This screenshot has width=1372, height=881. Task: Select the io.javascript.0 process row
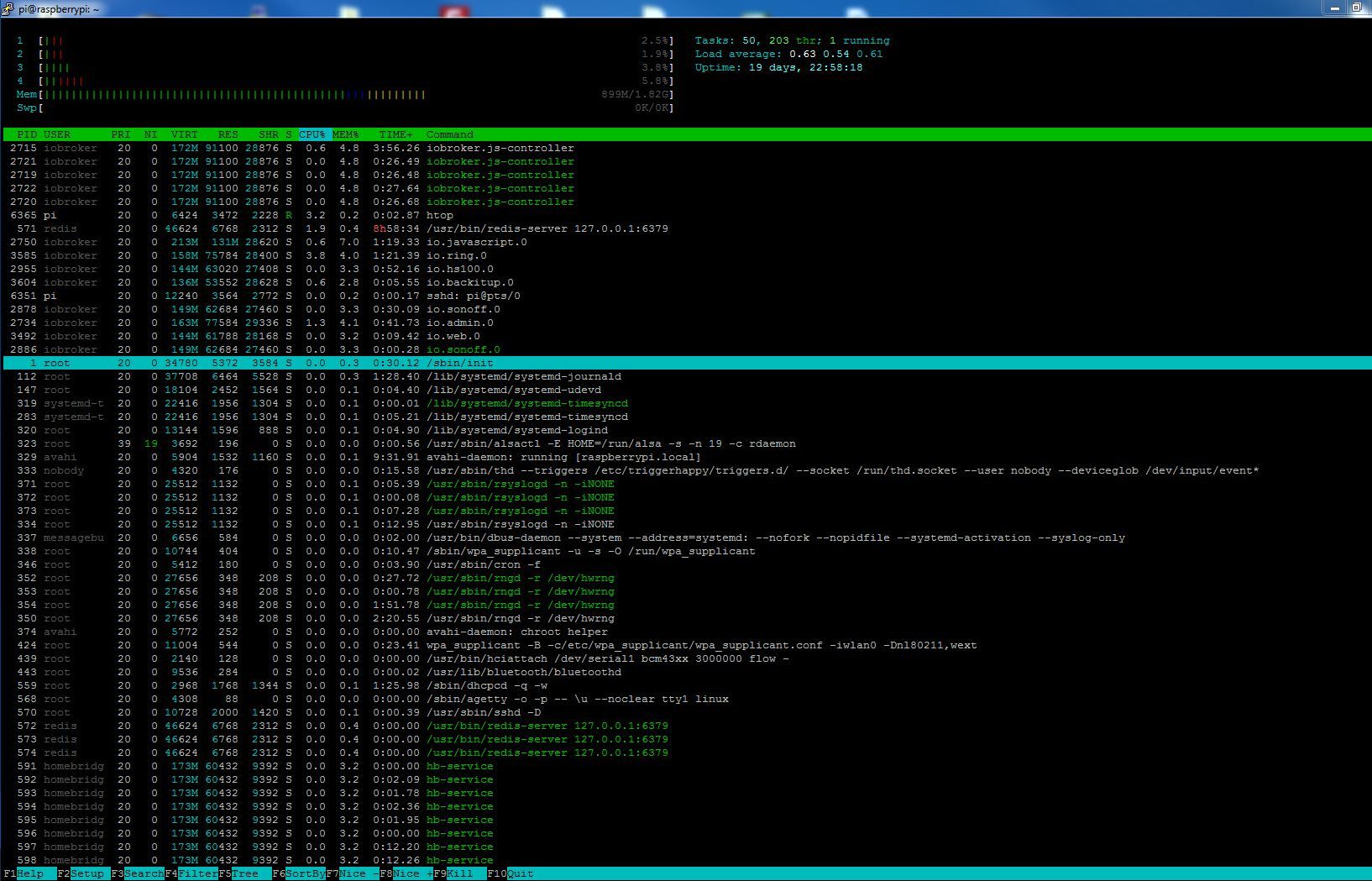coord(476,242)
